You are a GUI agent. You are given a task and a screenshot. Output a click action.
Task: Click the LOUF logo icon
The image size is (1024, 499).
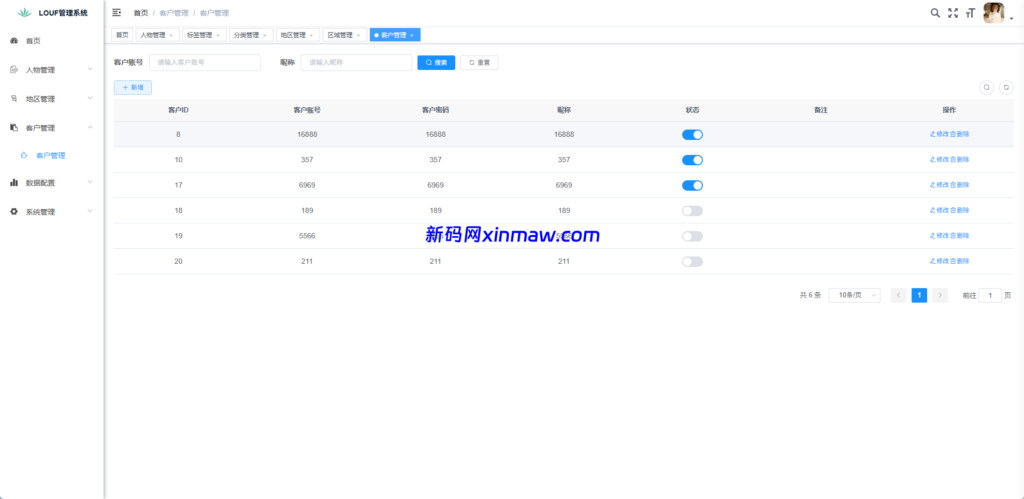point(25,12)
